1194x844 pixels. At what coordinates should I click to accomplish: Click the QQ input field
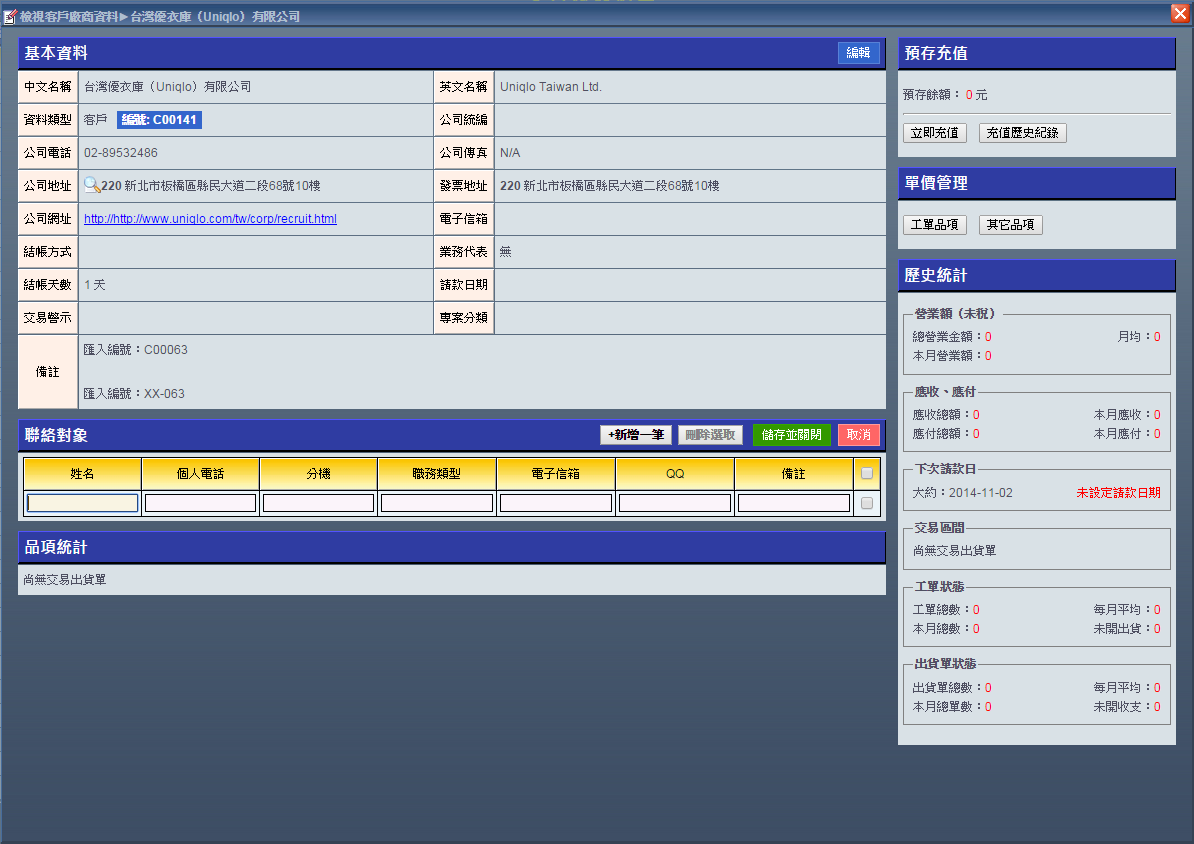pyautogui.click(x=675, y=503)
